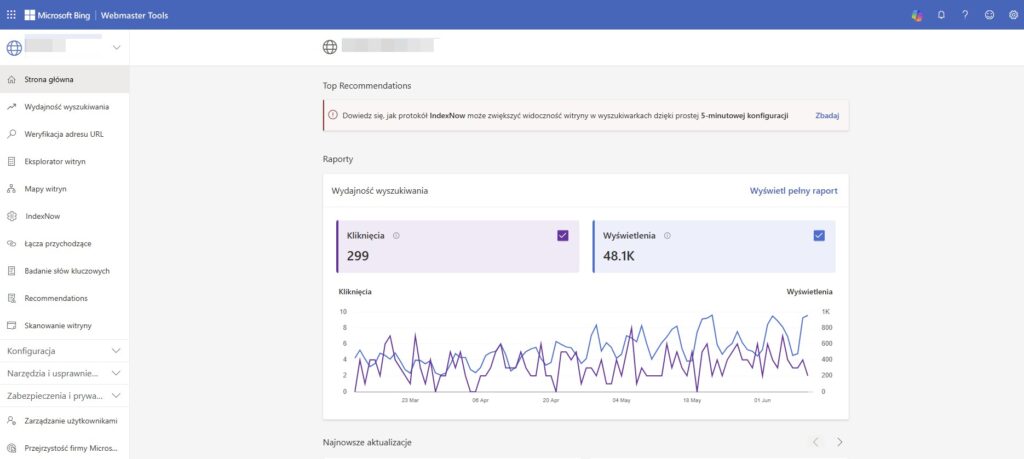
Task: Click the site selector globe icon in sidebar
Action: click(x=14, y=48)
